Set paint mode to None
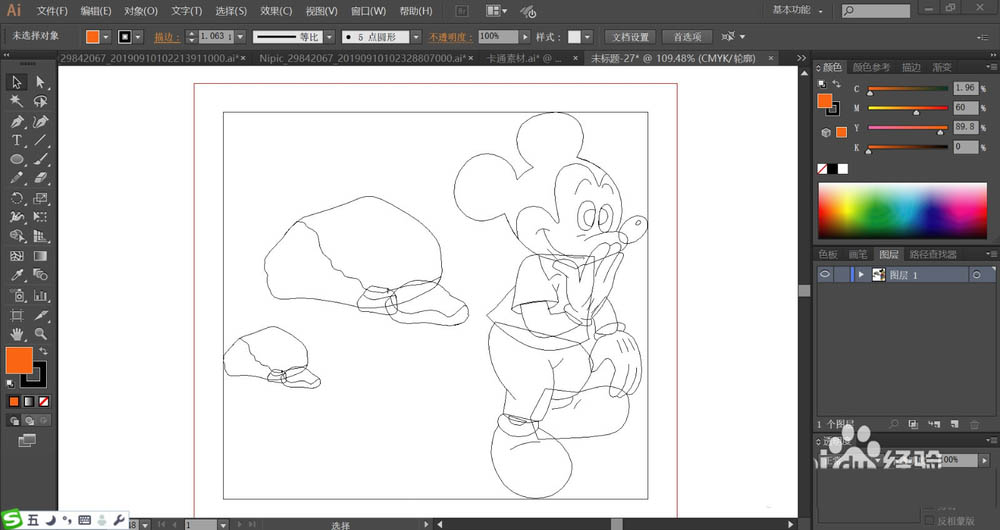Viewport: 1000px width, 530px height. [x=43, y=402]
